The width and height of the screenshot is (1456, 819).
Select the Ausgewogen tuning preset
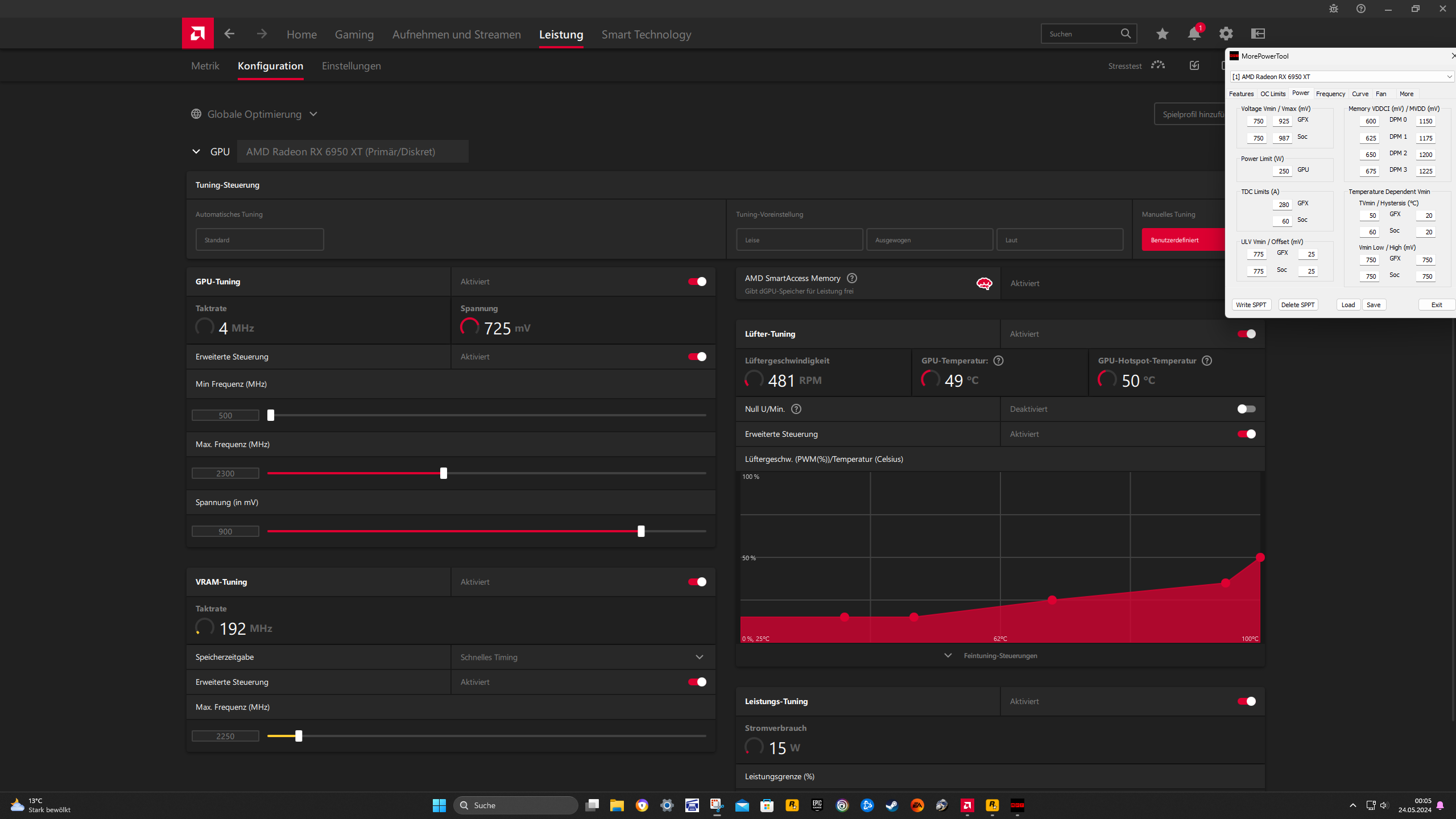(929, 240)
